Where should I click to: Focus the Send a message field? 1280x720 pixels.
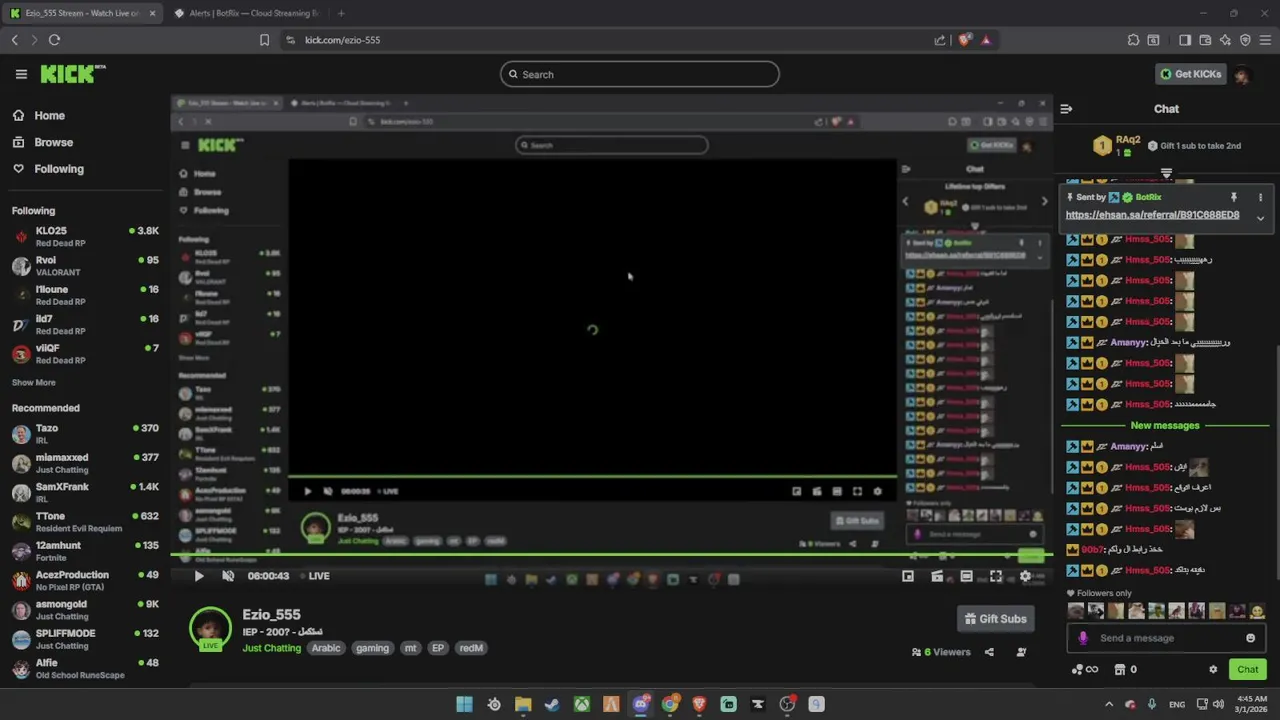1165,638
